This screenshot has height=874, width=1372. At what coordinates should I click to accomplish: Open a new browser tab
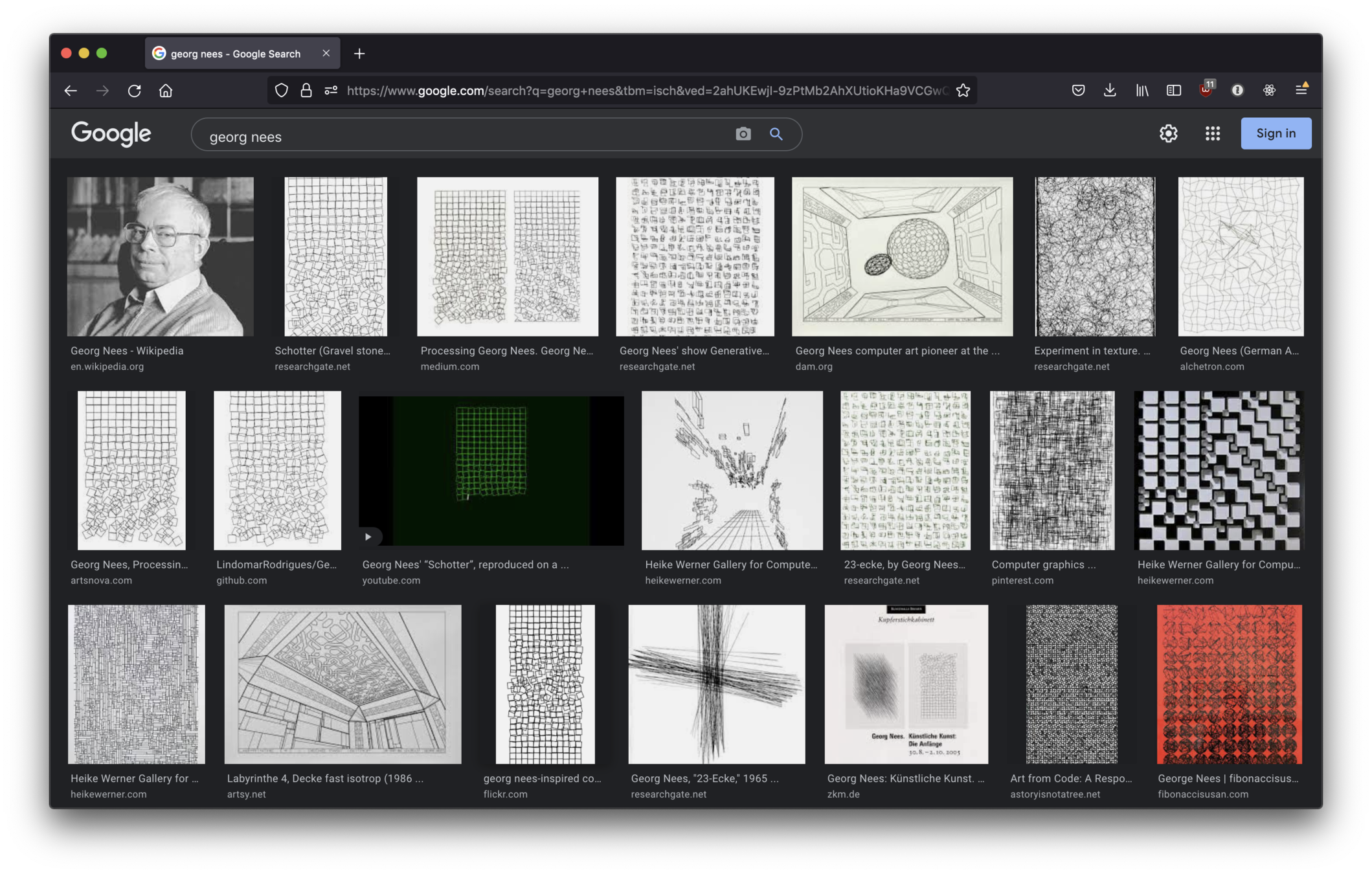[359, 54]
